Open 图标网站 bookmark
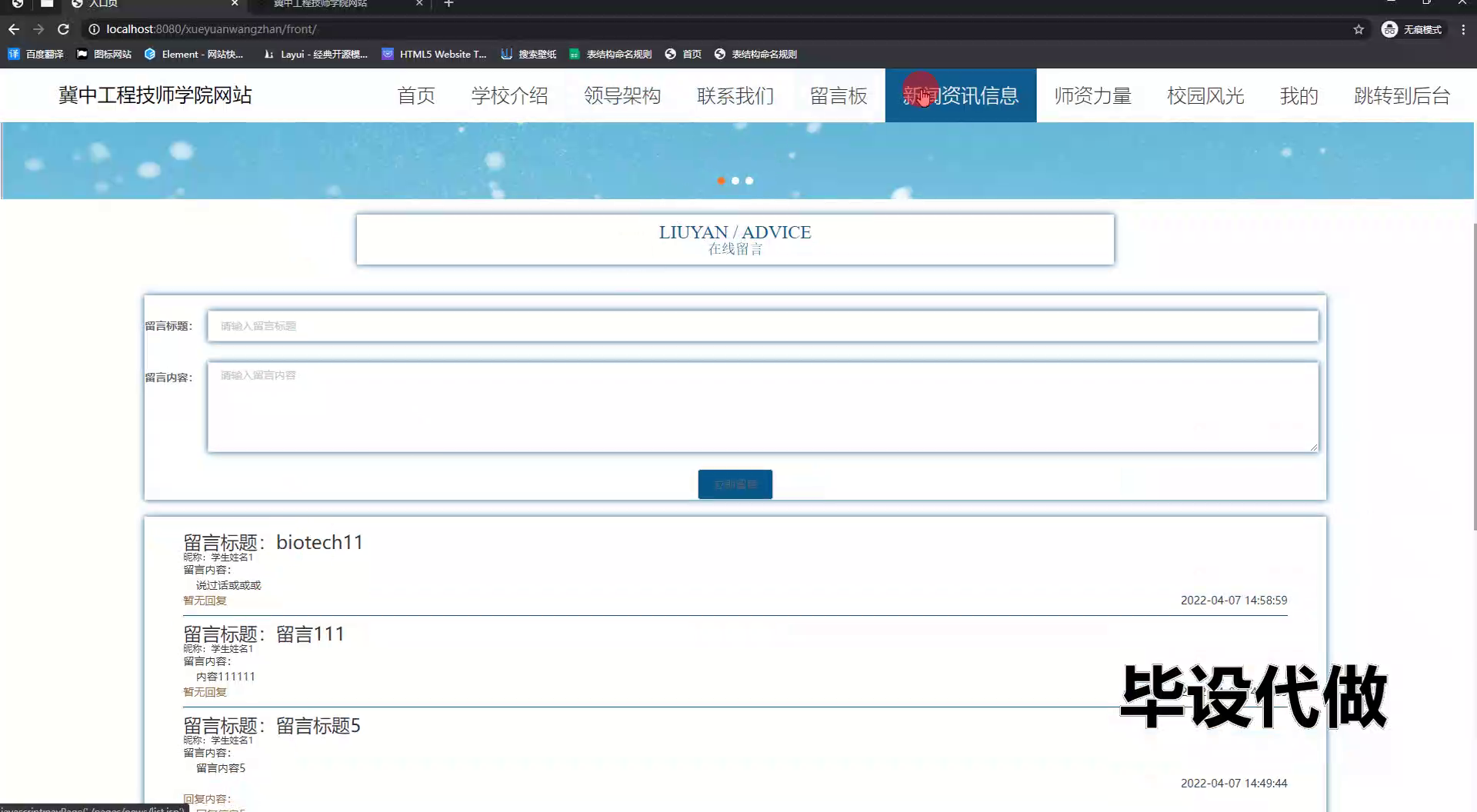Viewport: 1477px width, 812px height. [104, 54]
